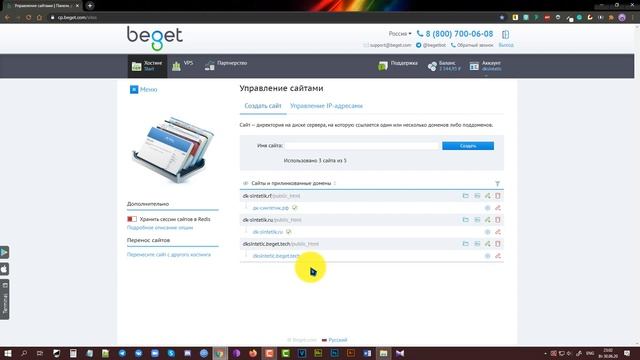Open the Windows Start menu
Screen dimensions: 640x360
[x=7, y=353]
